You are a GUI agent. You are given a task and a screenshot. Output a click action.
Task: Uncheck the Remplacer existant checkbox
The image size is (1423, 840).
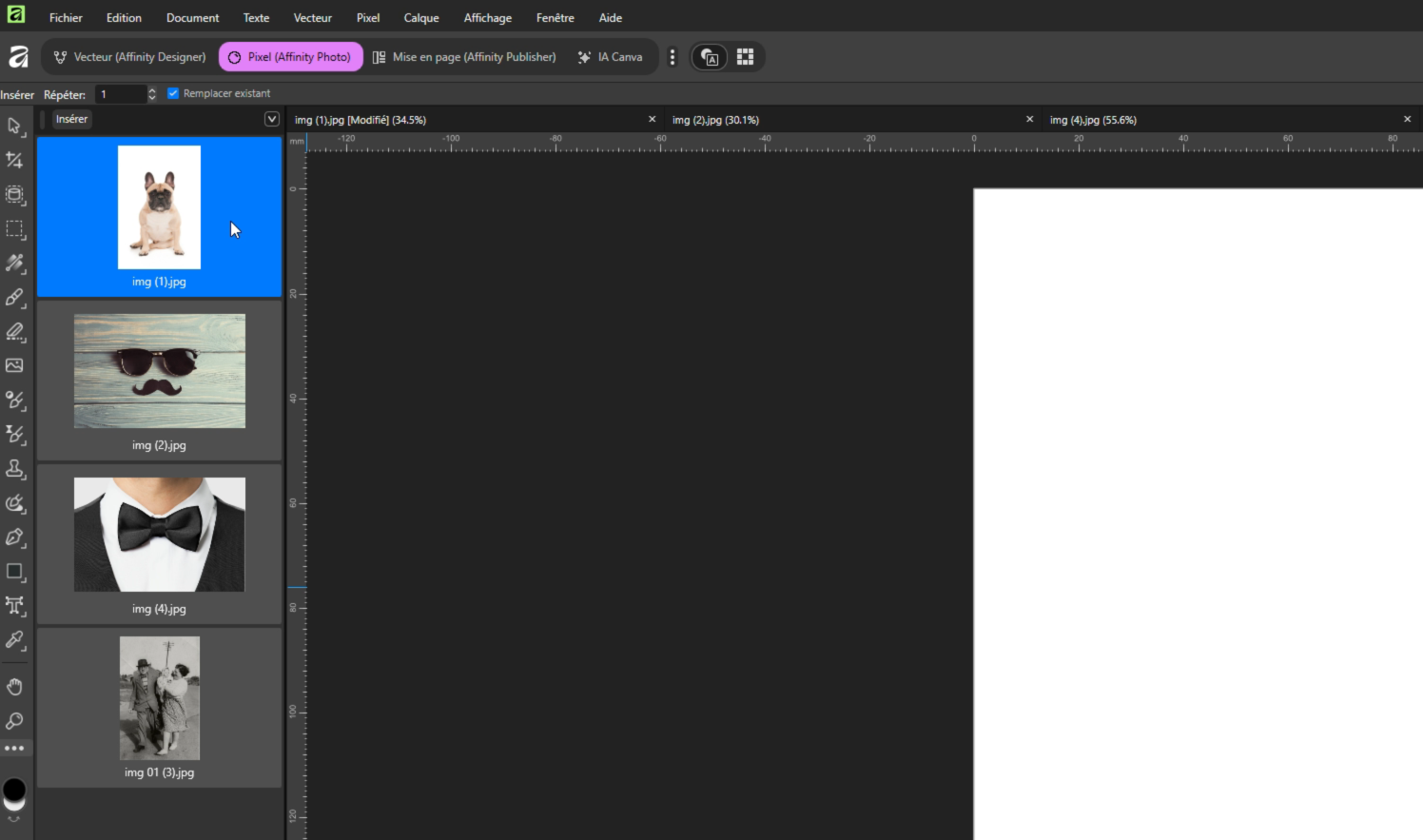click(x=173, y=93)
